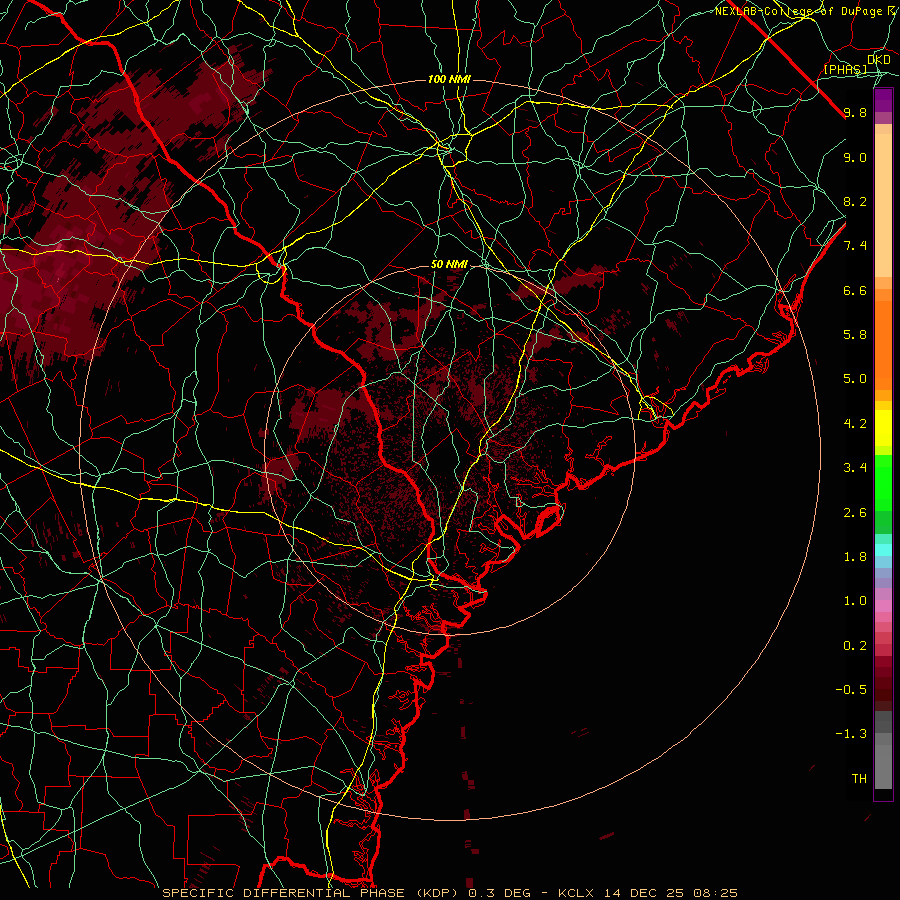This screenshot has width=900, height=900.
Task: Pick the gray segment at color bar bottom
Action: (883, 766)
